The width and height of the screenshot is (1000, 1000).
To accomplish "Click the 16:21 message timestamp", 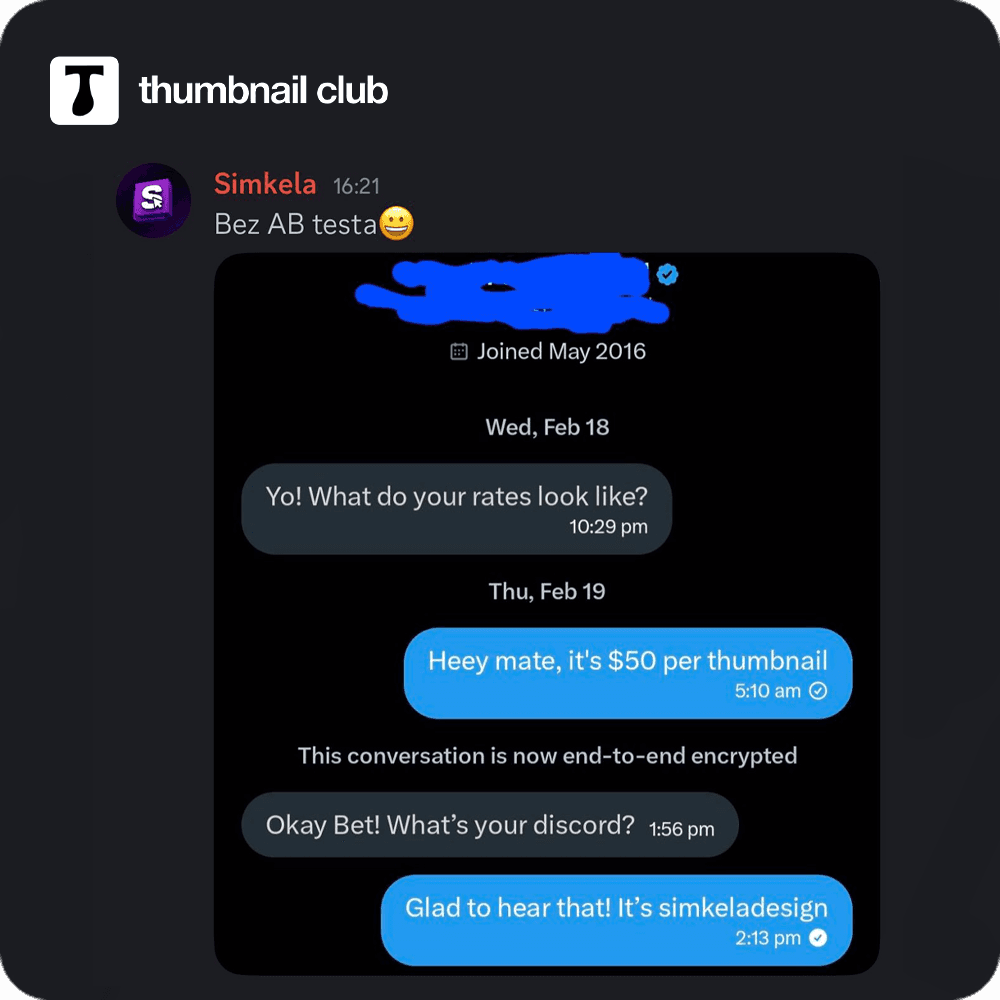I will click(357, 186).
